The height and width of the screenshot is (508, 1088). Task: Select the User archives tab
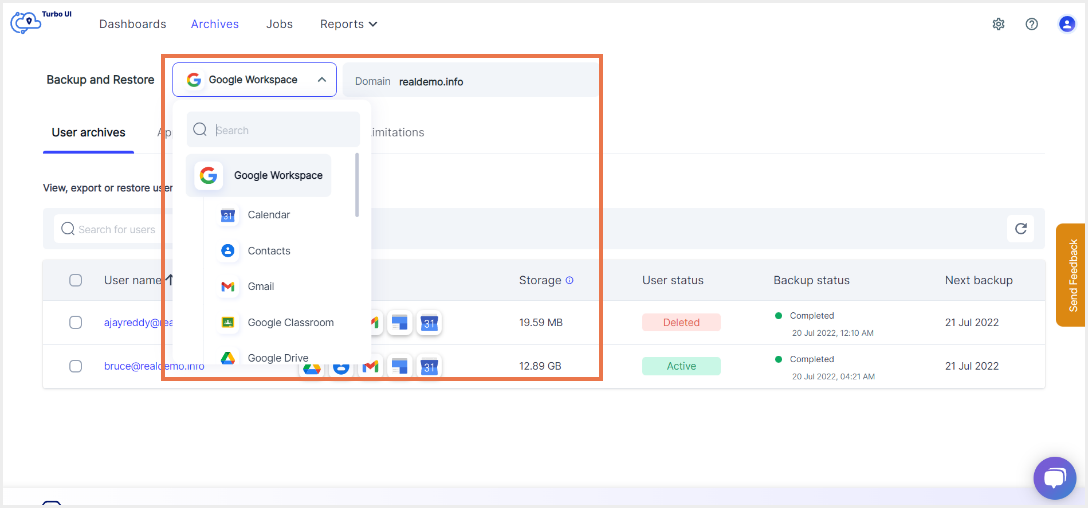(89, 133)
